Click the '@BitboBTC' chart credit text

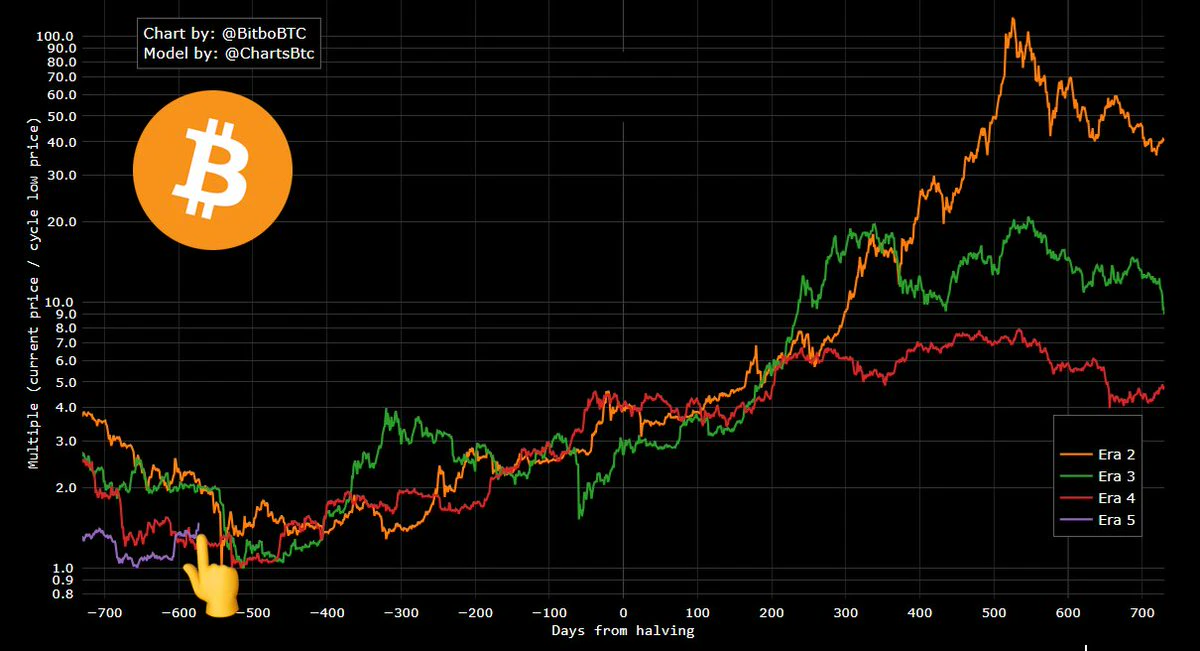265,34
